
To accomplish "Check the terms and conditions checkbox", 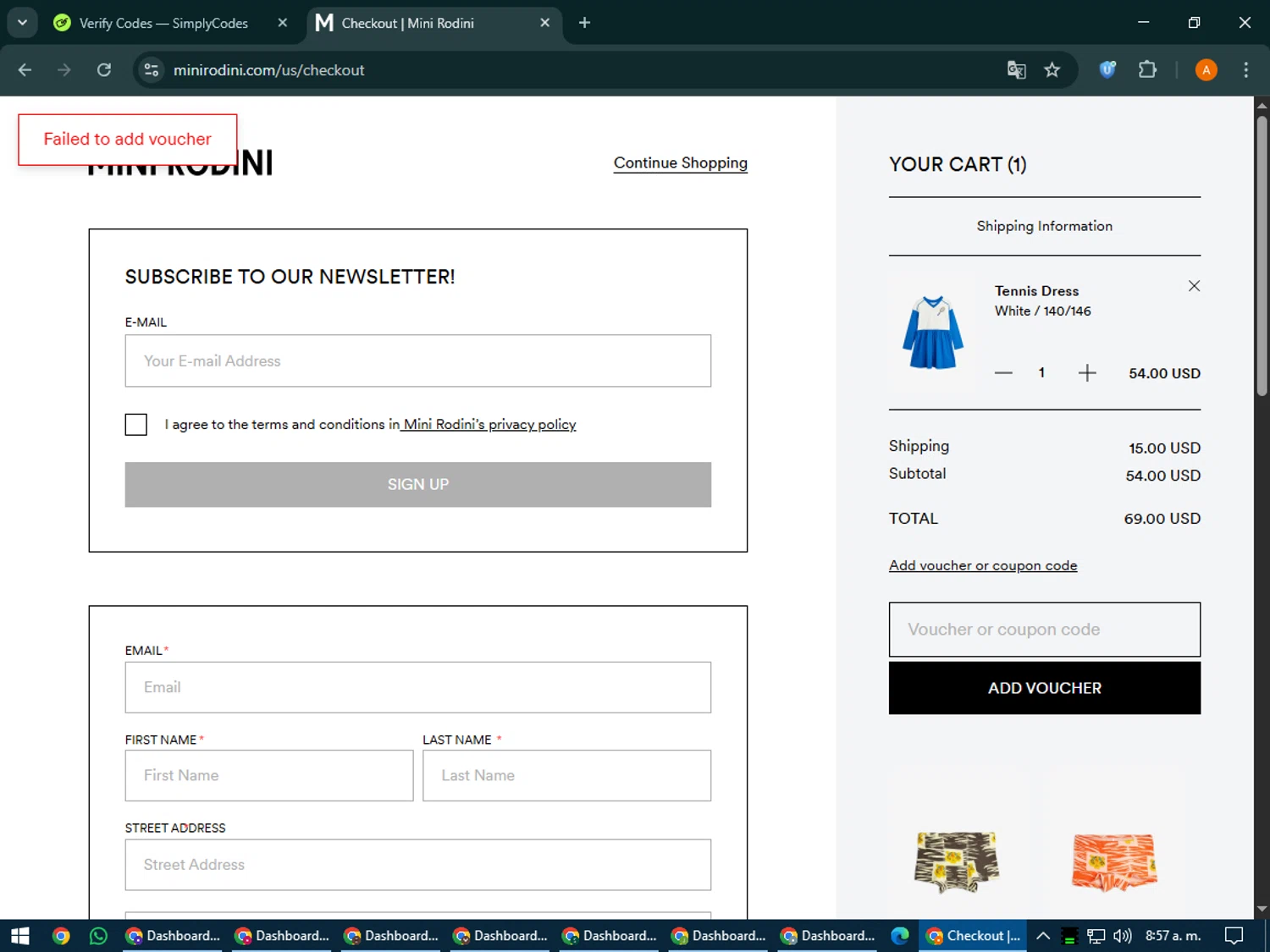I will coord(135,424).
